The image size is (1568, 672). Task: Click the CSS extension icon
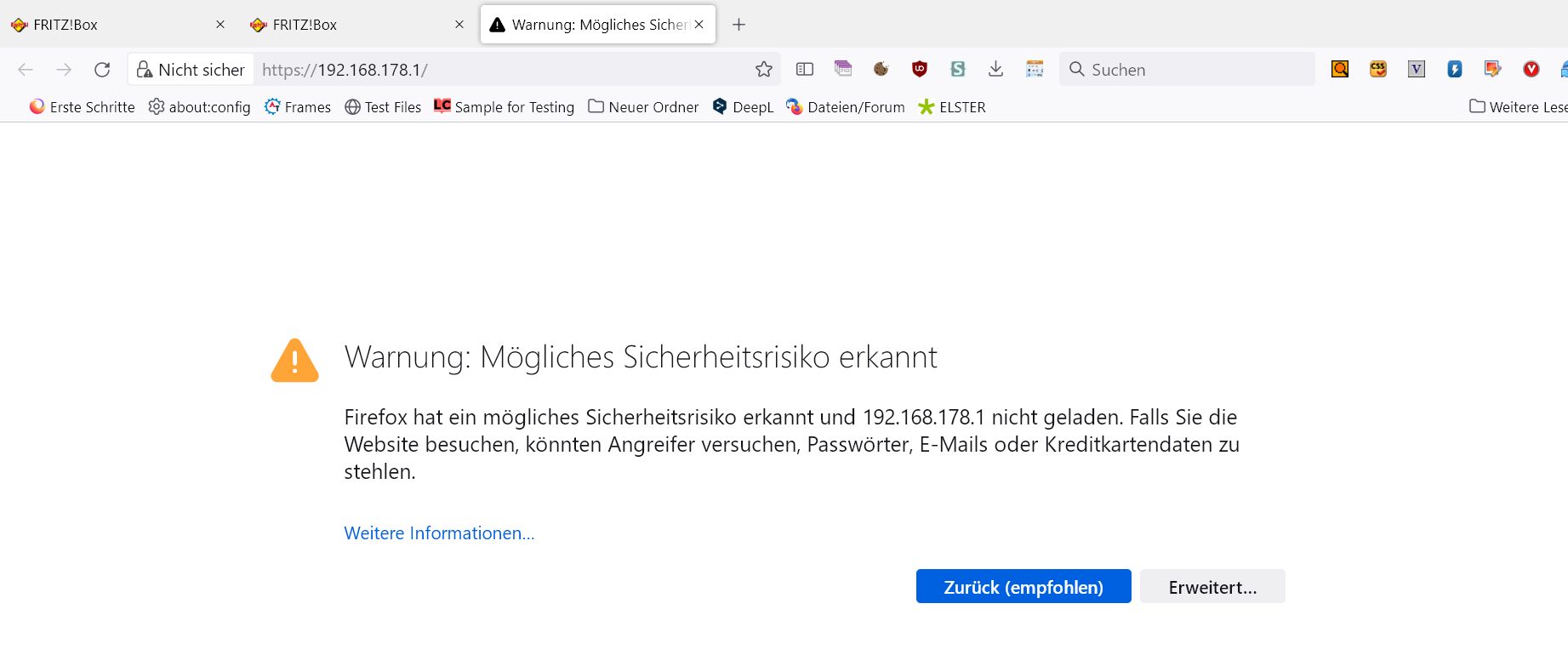pyautogui.click(x=1378, y=70)
